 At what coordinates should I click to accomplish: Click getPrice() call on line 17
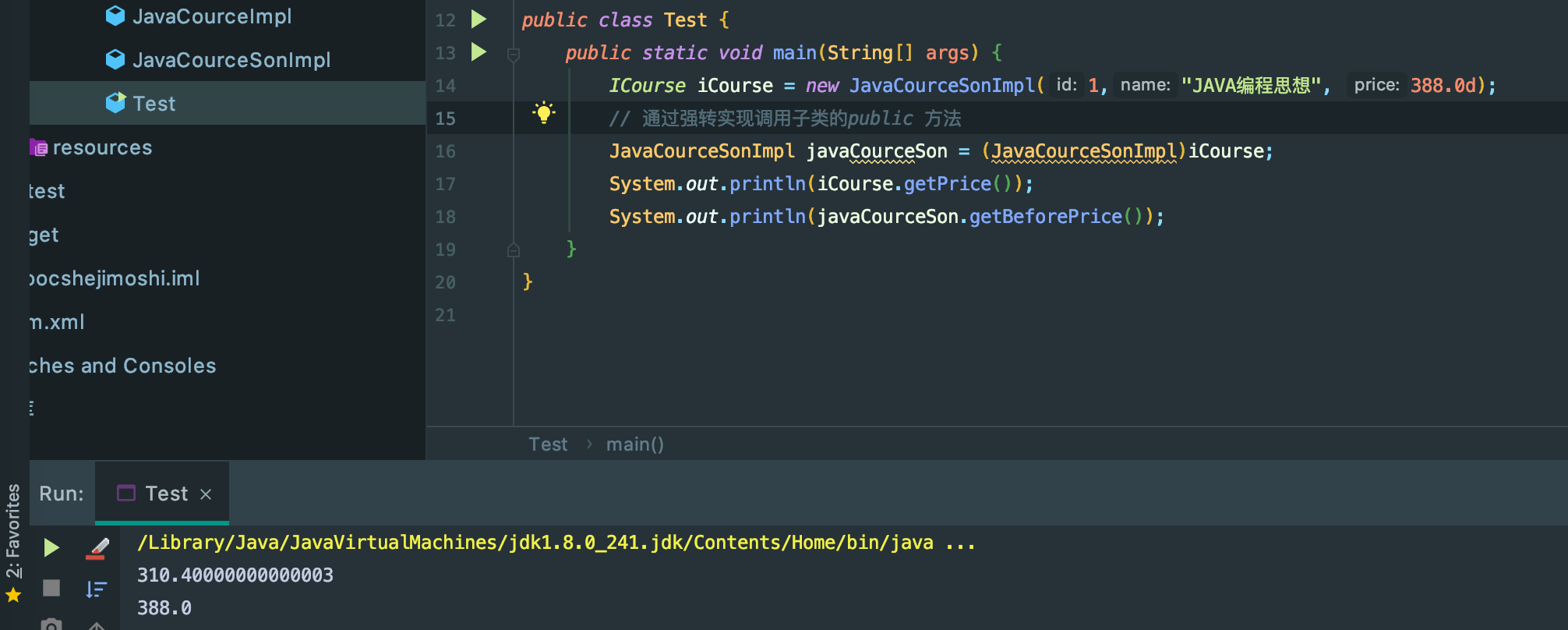click(958, 183)
